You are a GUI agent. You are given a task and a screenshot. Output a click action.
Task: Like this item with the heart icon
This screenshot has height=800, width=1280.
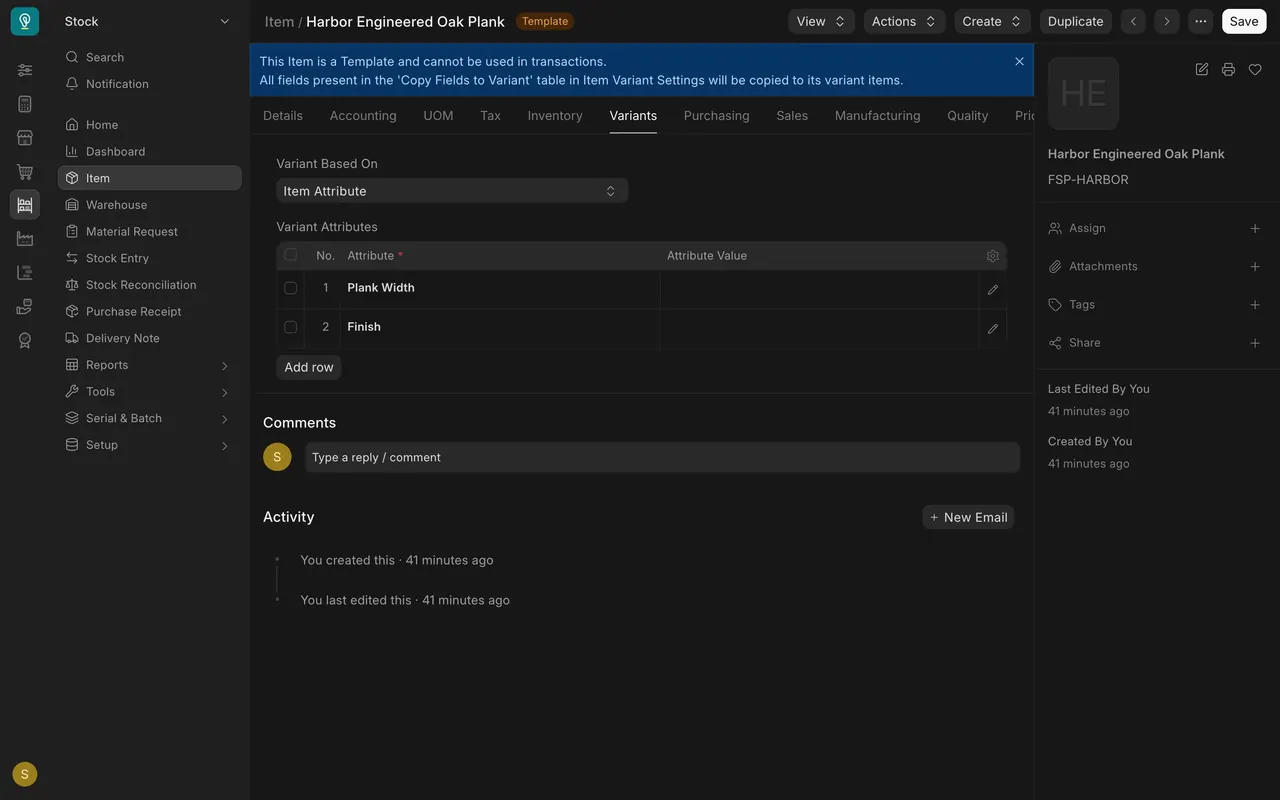click(1255, 69)
